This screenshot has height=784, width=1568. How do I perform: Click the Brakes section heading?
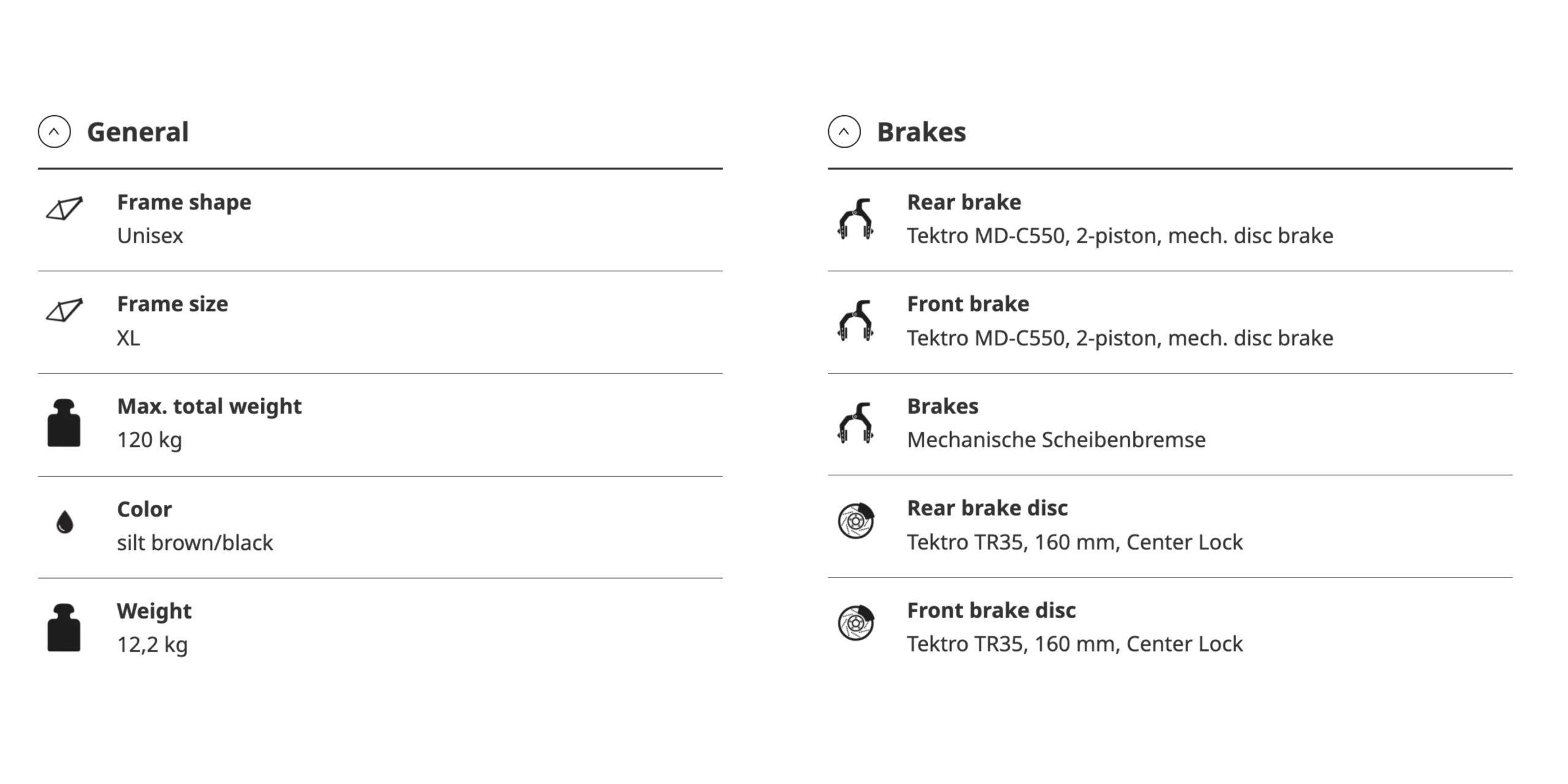click(x=922, y=132)
